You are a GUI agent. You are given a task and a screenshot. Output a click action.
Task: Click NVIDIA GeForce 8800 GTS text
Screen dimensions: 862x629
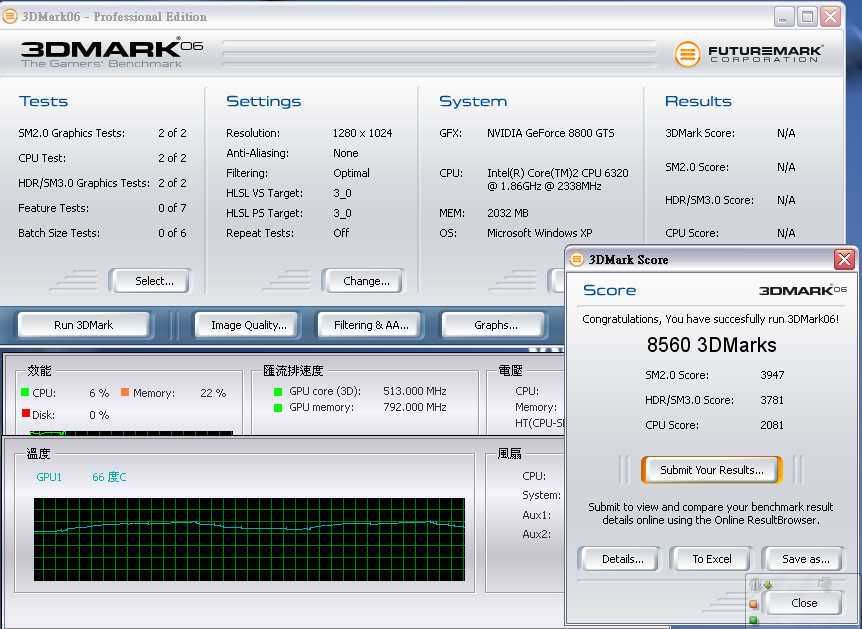click(x=550, y=133)
